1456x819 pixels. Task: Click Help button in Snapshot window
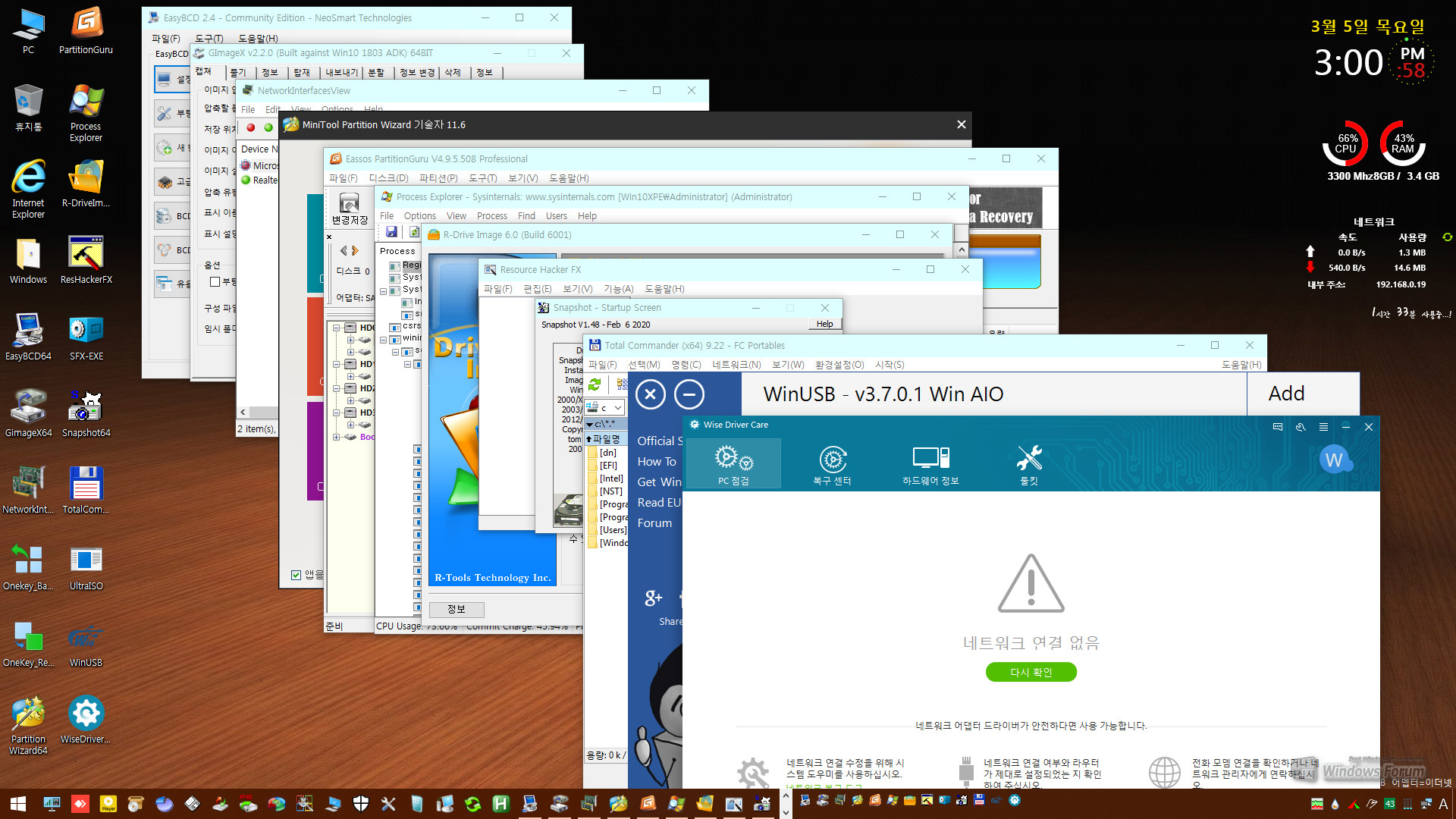pos(824,324)
